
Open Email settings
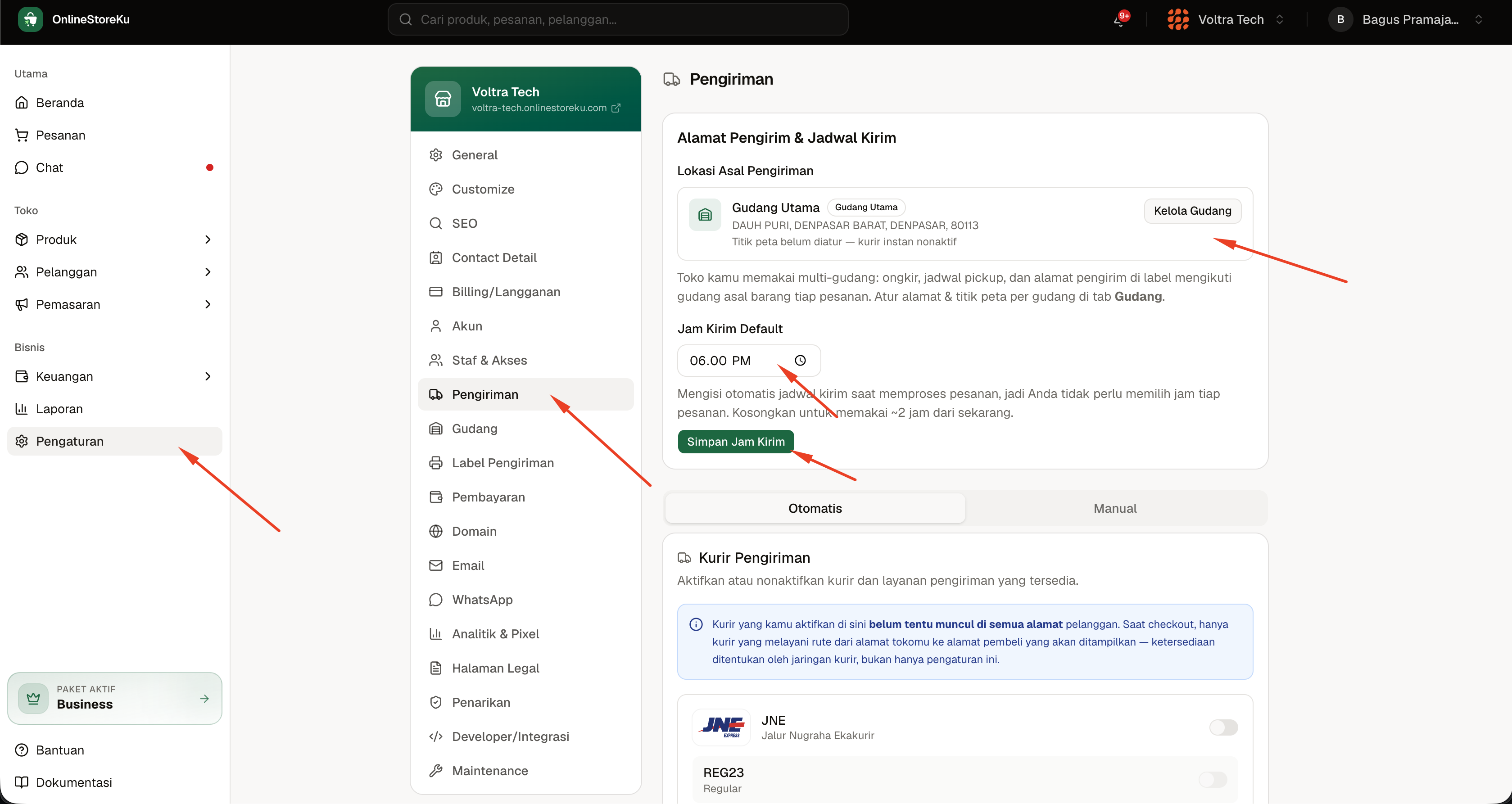525,565
